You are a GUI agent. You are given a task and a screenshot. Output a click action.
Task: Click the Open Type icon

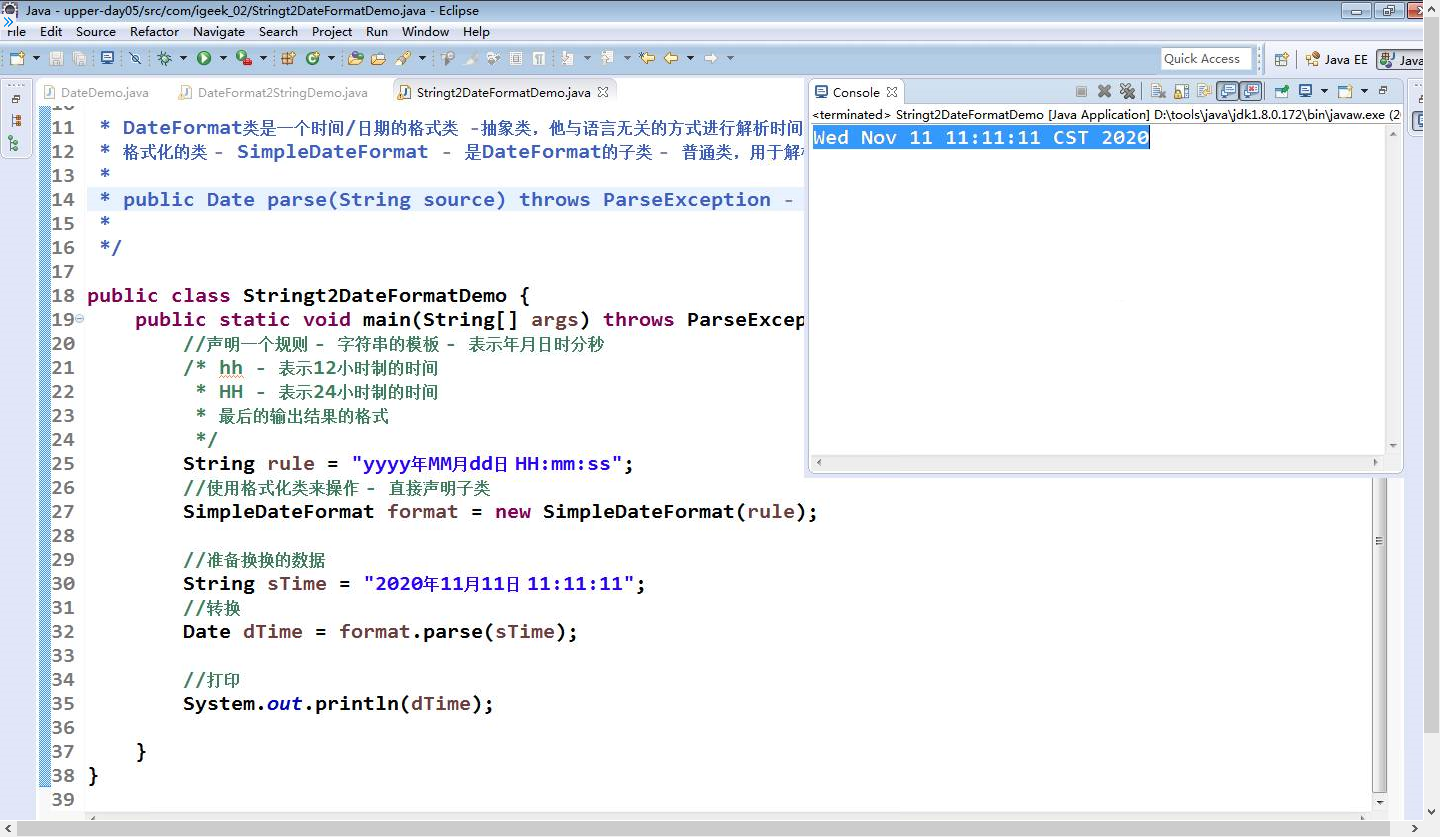tap(355, 58)
